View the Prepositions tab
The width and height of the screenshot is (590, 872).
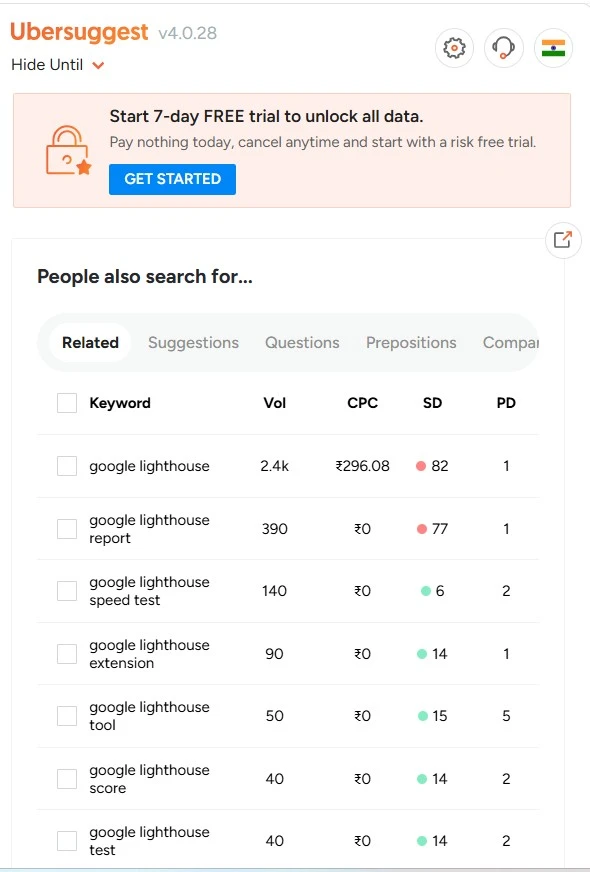pos(411,342)
